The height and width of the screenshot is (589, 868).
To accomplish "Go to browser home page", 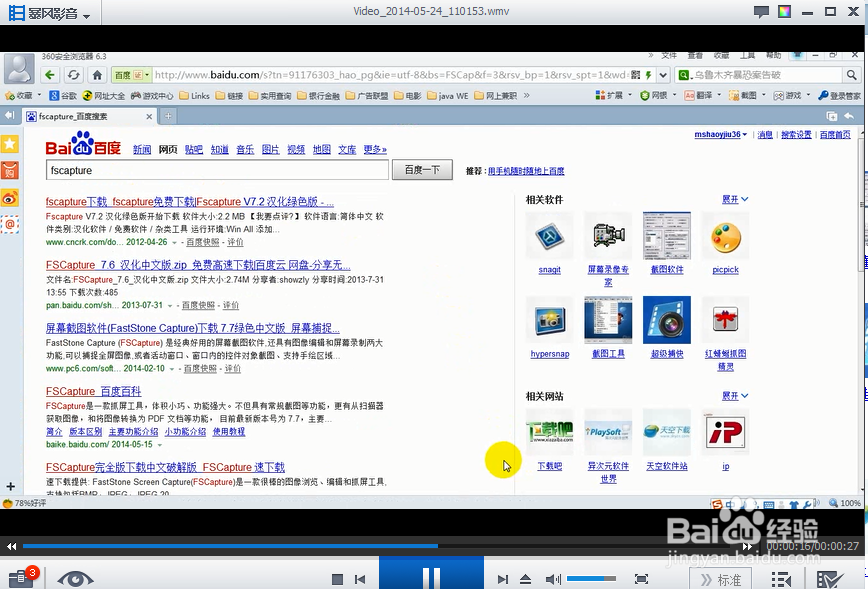I will pyautogui.click(x=97, y=75).
